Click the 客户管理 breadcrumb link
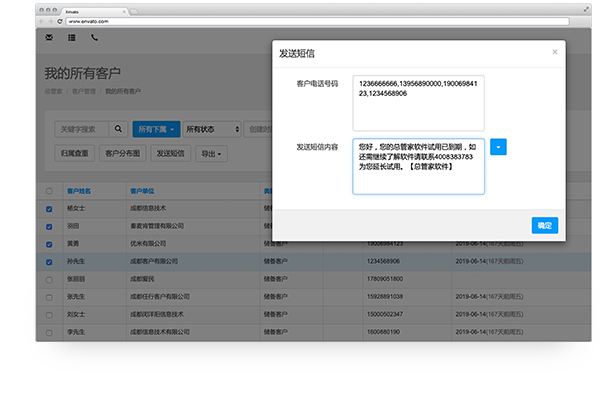This screenshot has width=600, height=394. pyautogui.click(x=84, y=91)
